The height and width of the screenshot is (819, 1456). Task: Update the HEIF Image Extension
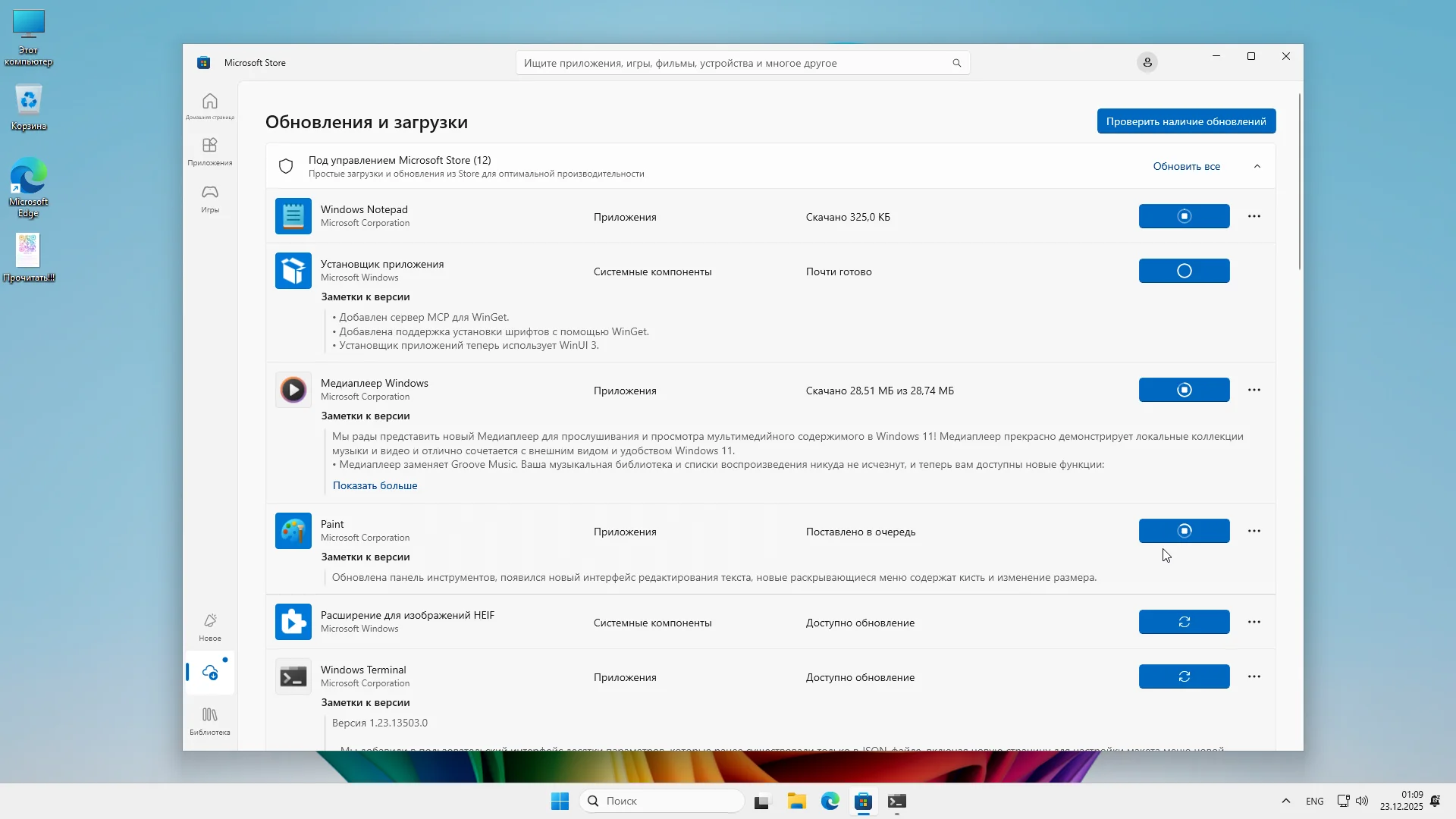click(x=1184, y=622)
